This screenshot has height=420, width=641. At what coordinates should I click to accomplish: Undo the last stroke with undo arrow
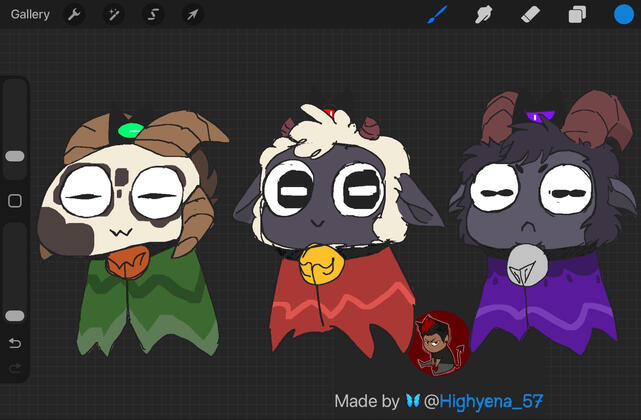point(15,344)
